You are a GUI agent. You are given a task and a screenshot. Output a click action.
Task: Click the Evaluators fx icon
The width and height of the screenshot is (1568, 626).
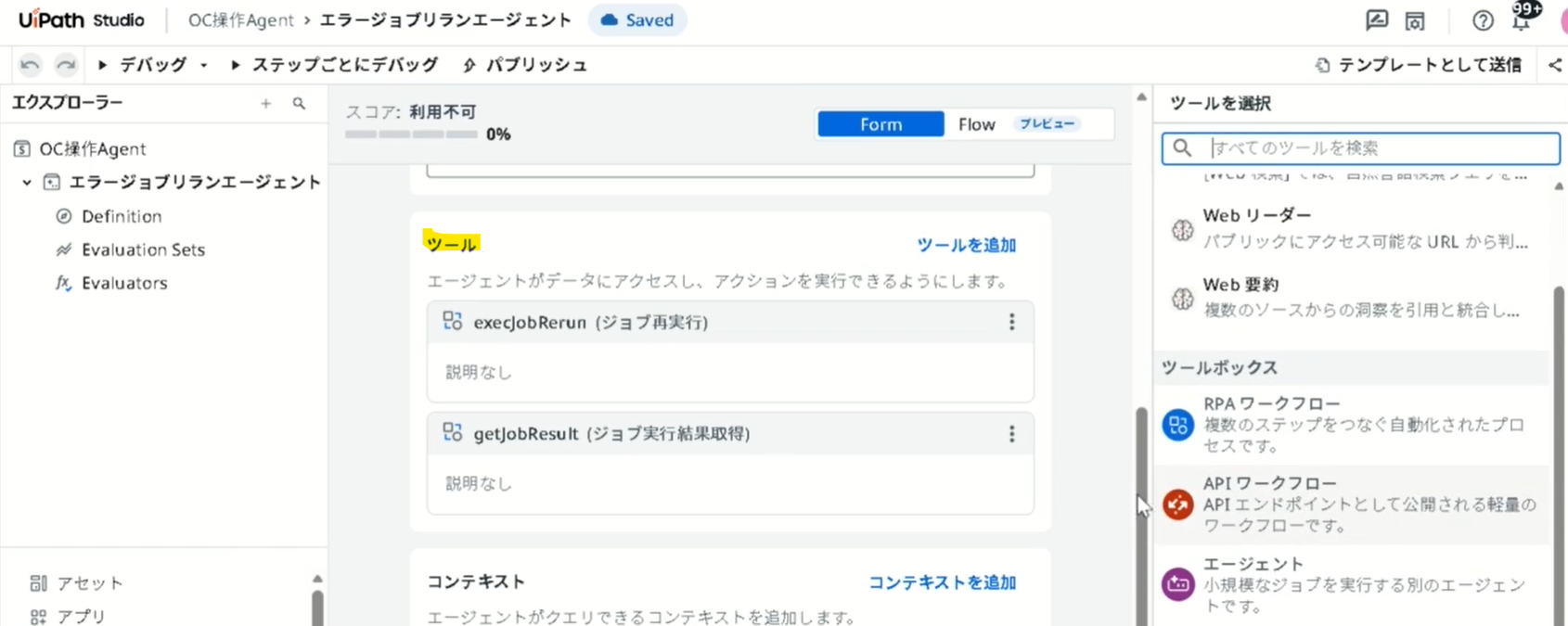[63, 283]
